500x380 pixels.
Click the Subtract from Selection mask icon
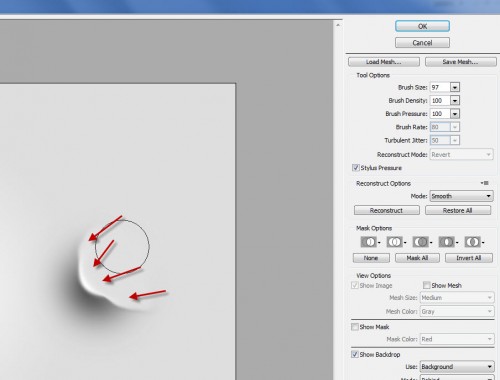tap(420, 242)
